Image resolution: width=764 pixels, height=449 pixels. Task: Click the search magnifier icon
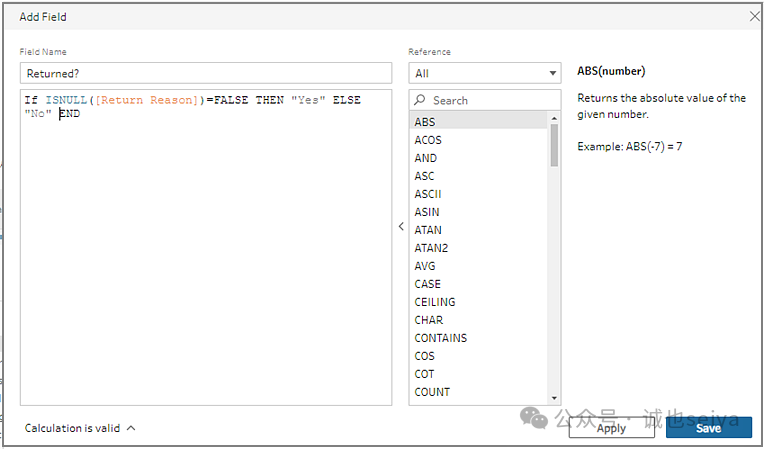pos(420,100)
